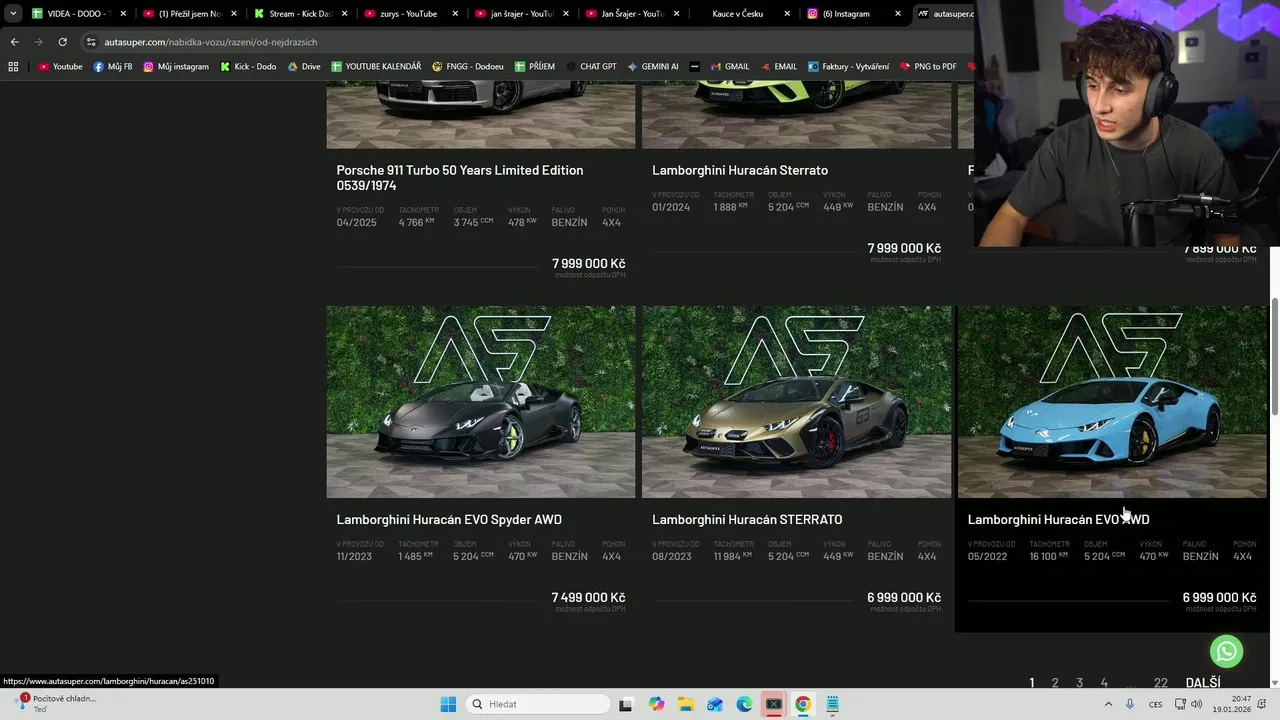The height and width of the screenshot is (720, 1280).
Task: Click the Porsche 7 999 000 Kč price
Action: [588, 263]
